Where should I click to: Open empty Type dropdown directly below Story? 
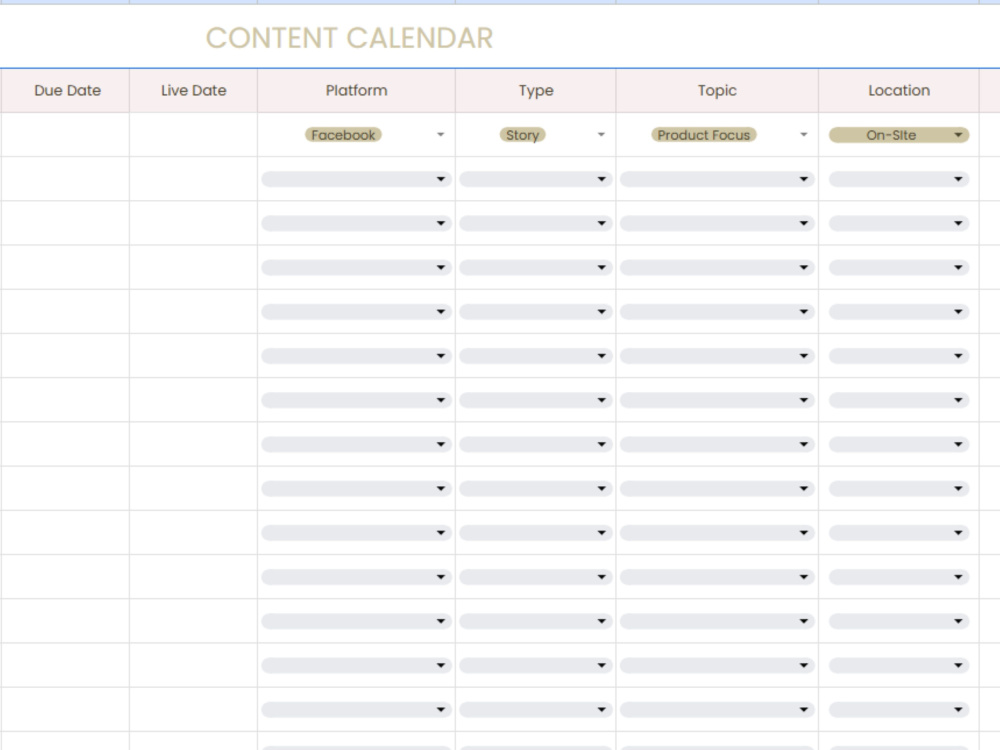click(x=536, y=179)
